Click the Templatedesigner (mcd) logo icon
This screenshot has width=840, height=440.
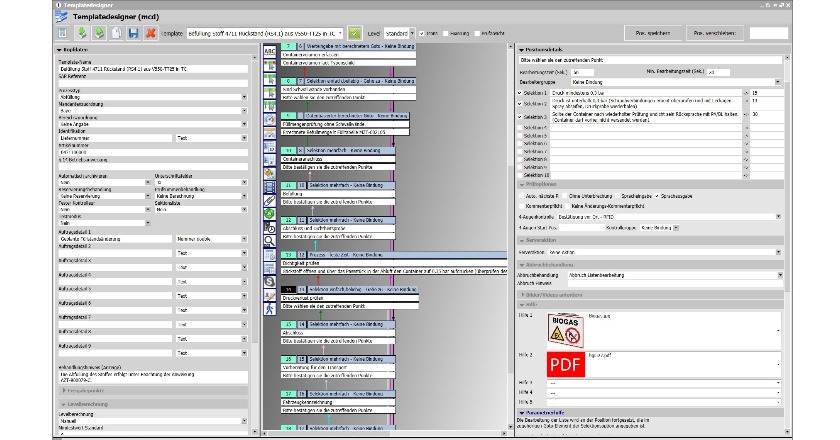pyautogui.click(x=61, y=17)
